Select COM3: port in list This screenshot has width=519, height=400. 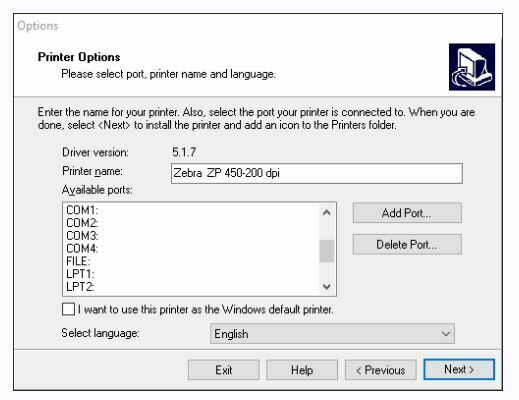(191, 236)
